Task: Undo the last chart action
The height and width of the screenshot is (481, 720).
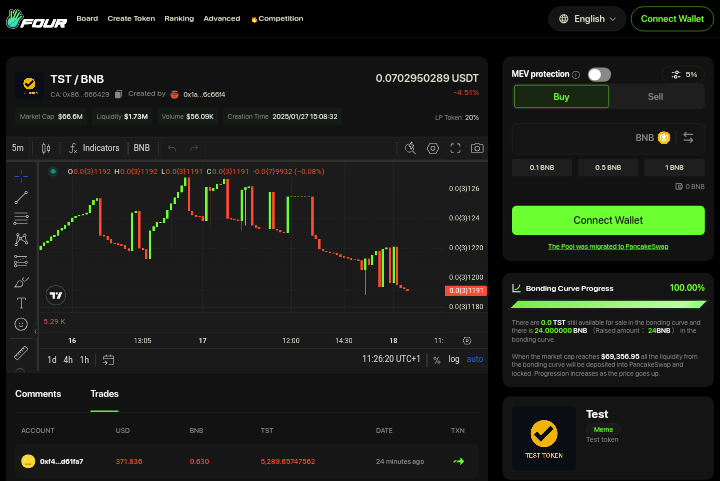Action: pyautogui.click(x=172, y=148)
